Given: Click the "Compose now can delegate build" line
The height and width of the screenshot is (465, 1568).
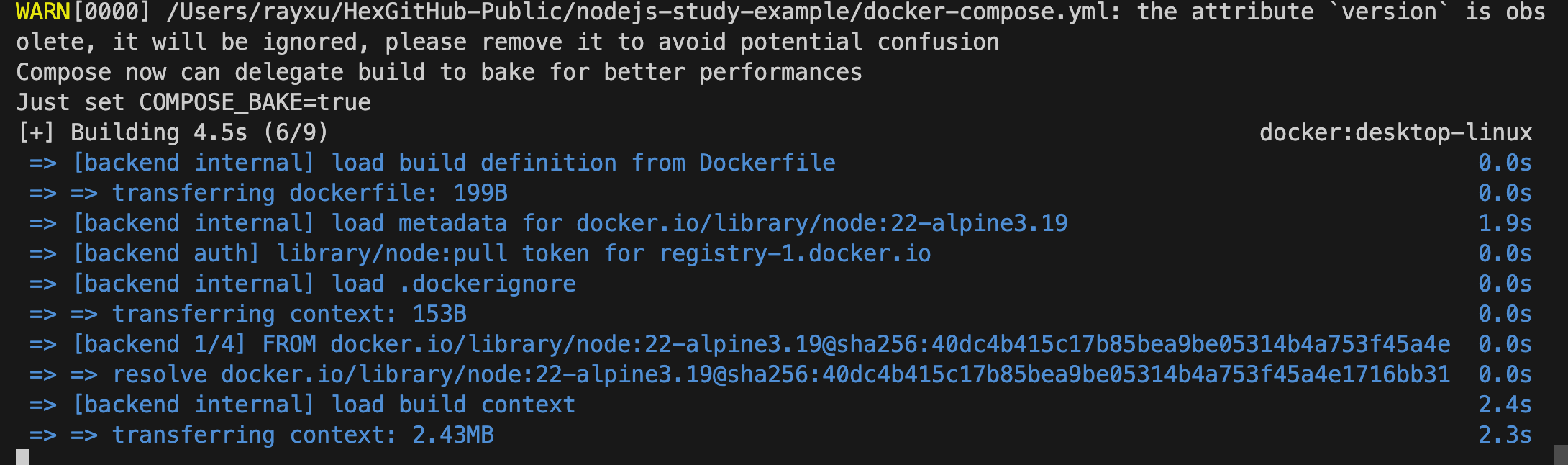Looking at the screenshot, I should pos(439,73).
